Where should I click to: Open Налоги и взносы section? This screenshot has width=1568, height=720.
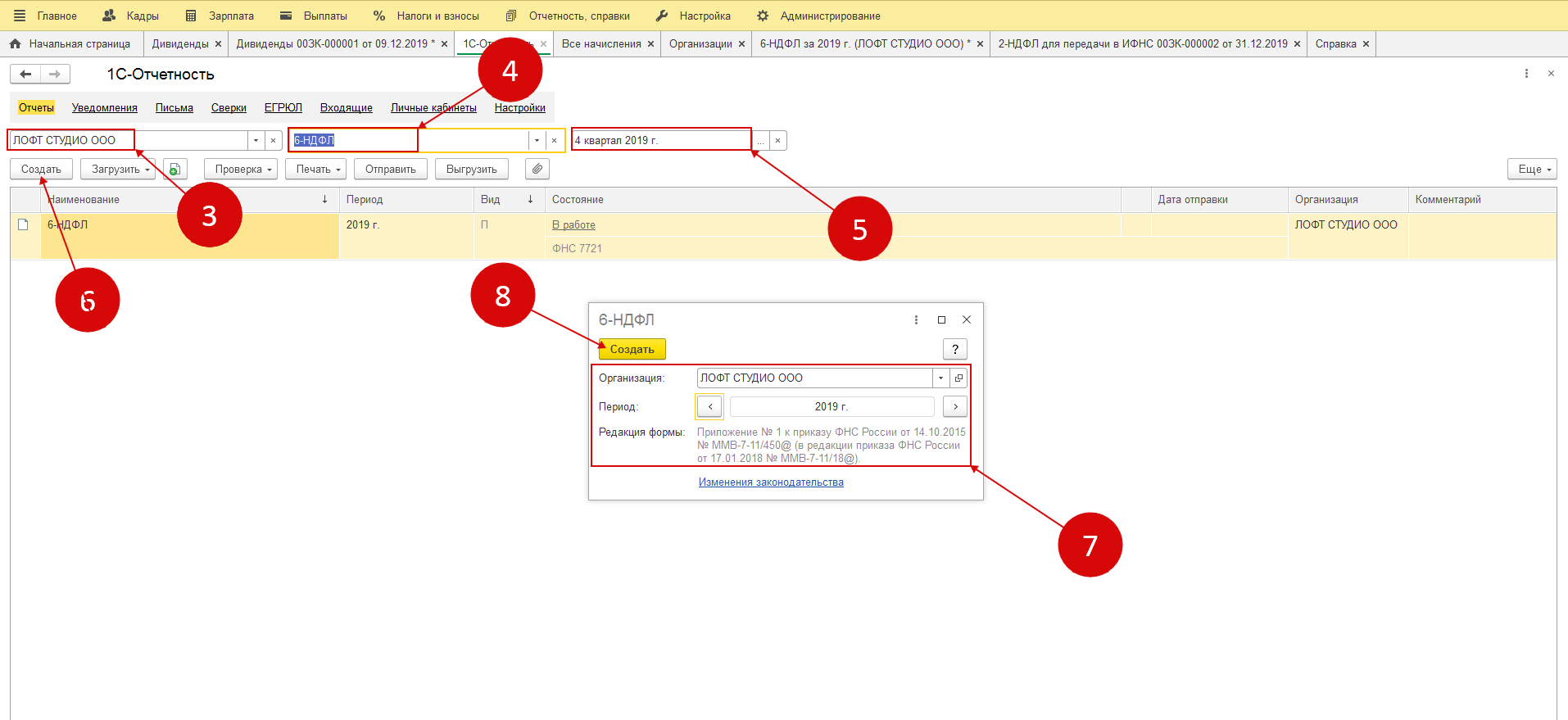[x=426, y=16]
